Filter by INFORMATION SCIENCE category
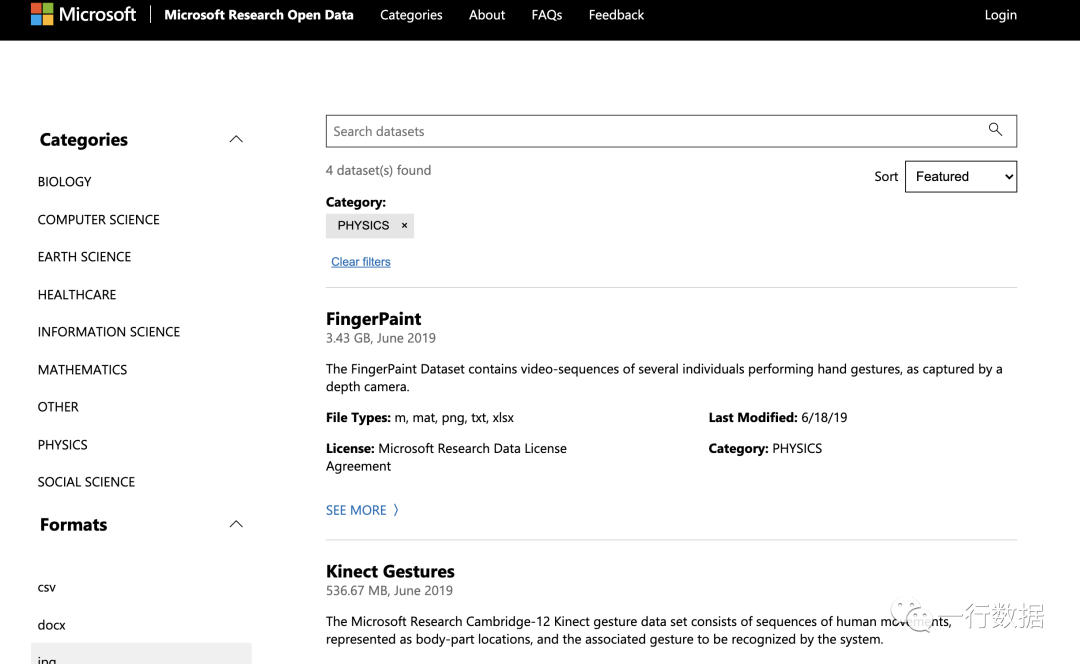The height and width of the screenshot is (664, 1080). (109, 332)
